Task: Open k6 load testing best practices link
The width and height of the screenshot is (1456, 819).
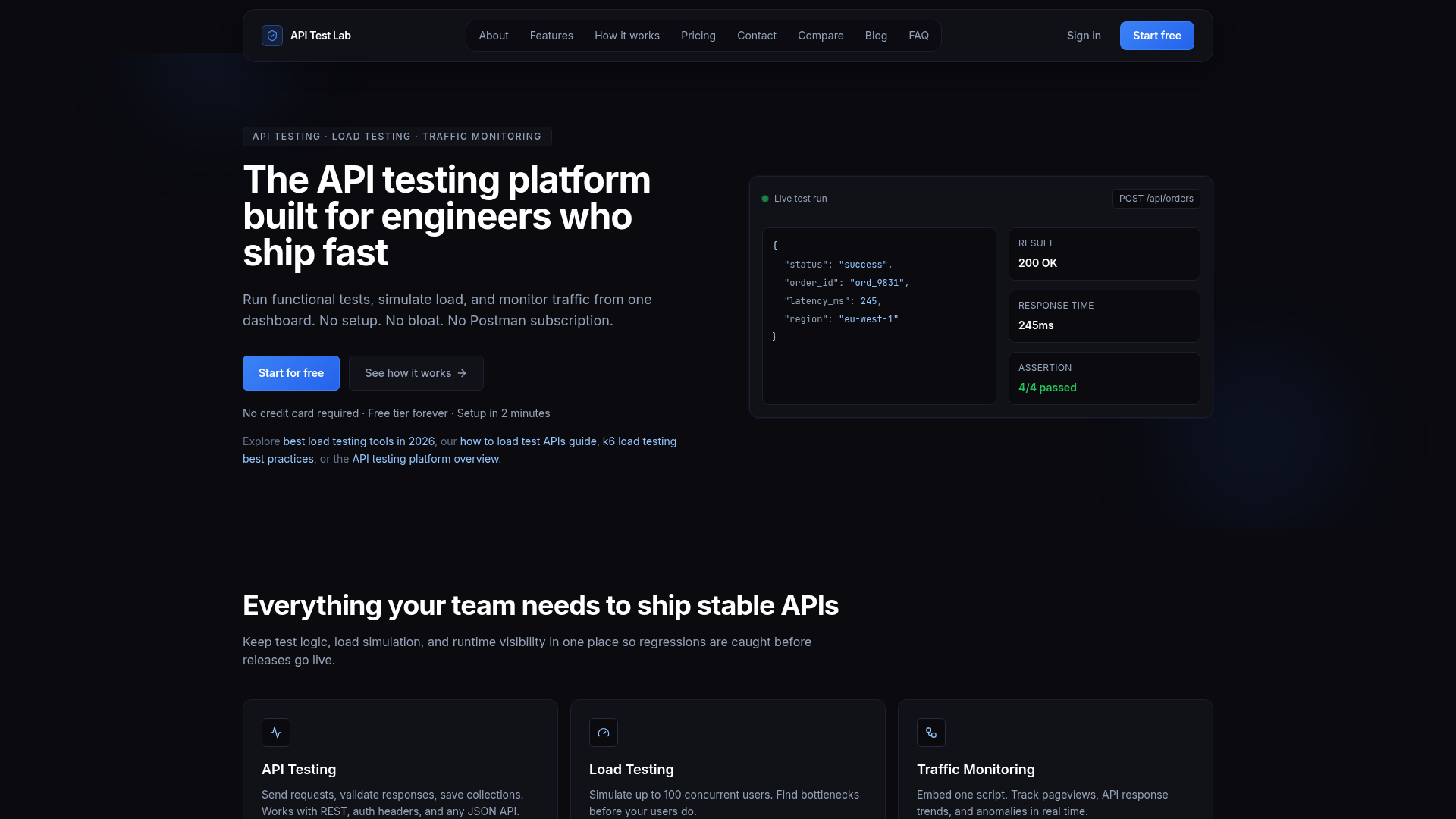Action: point(639,441)
